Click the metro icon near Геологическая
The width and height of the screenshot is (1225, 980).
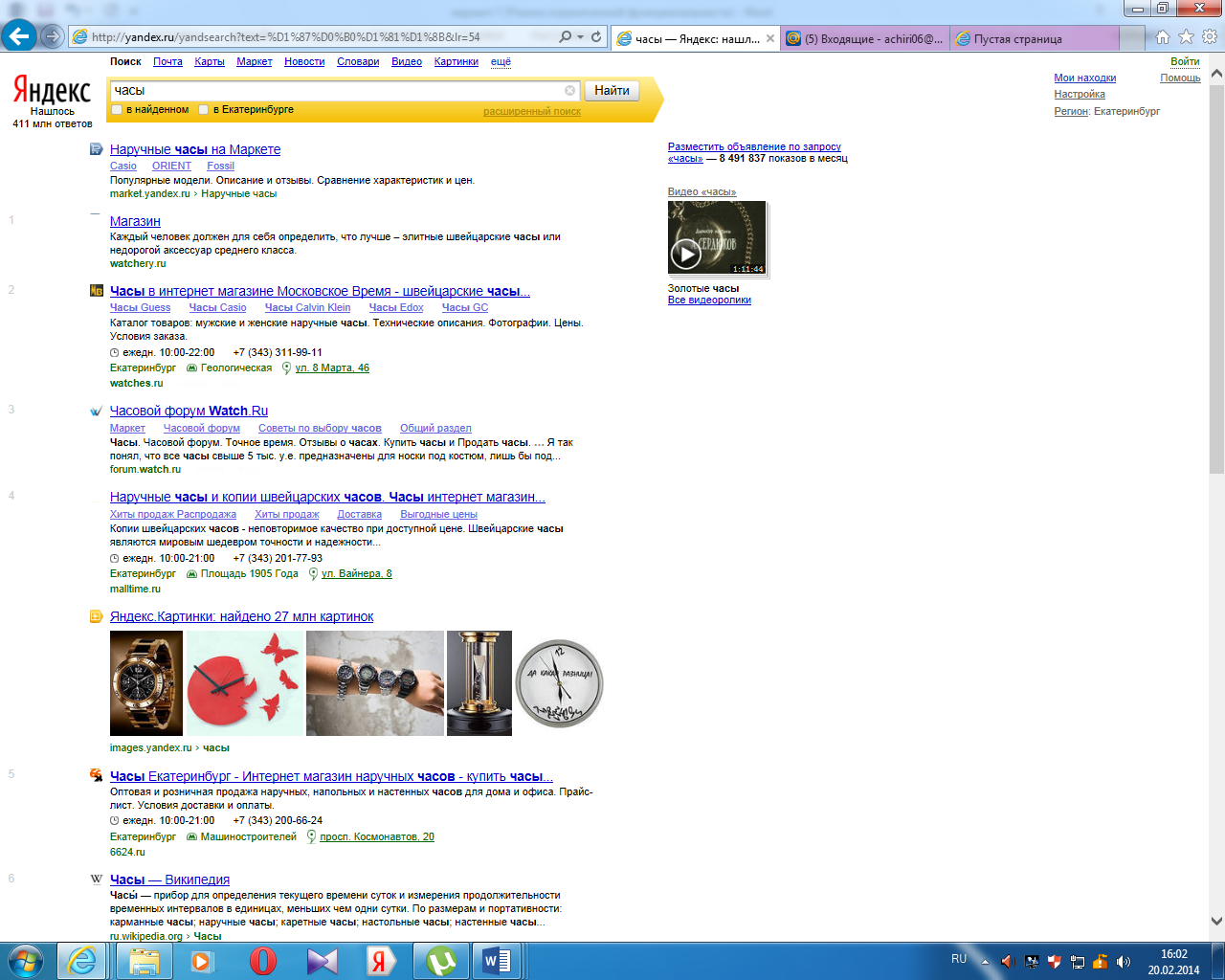[x=191, y=367]
